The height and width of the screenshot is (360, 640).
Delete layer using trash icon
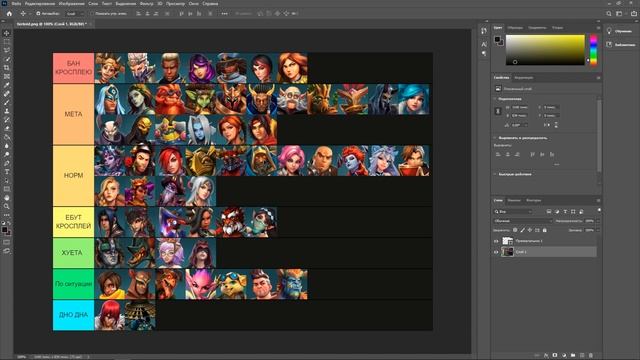[x=591, y=356]
